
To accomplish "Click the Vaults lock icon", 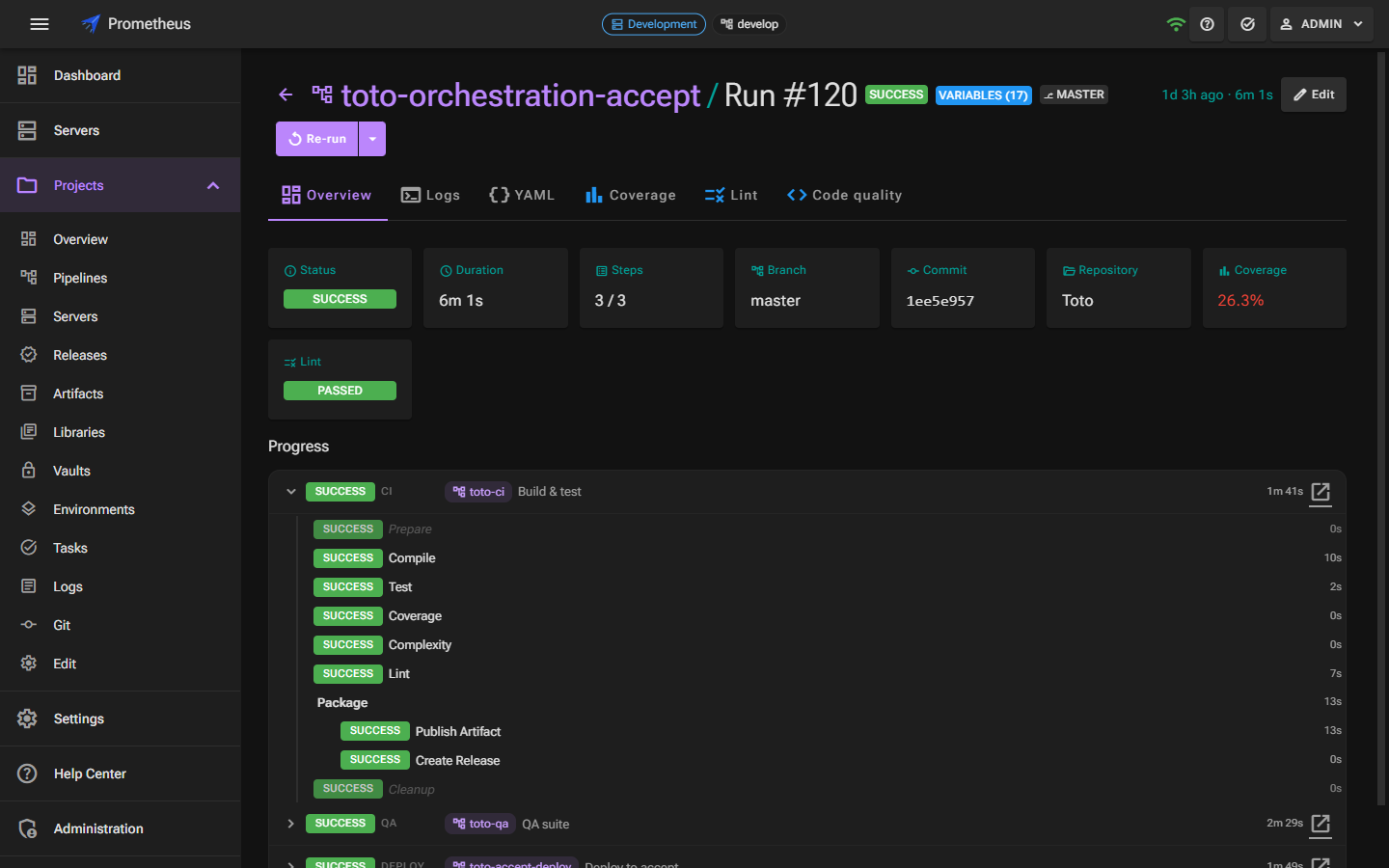I will (29, 471).
